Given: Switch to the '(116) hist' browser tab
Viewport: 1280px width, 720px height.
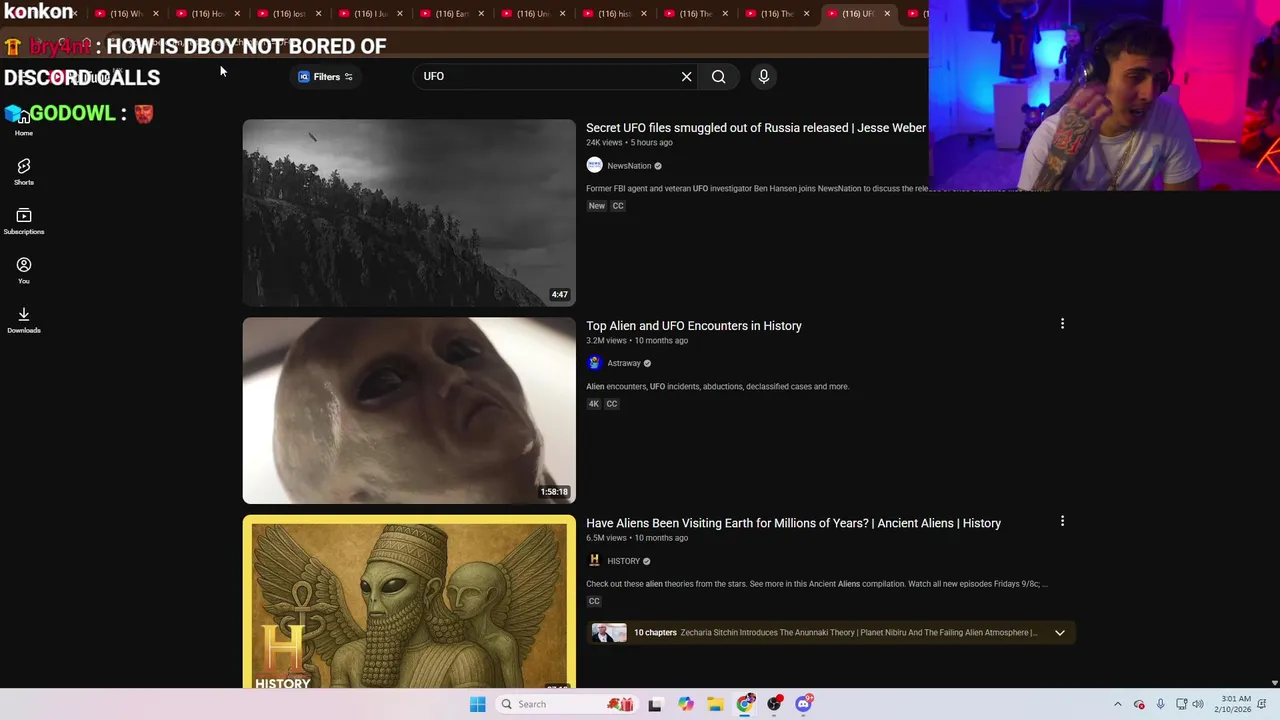Looking at the screenshot, I should 615,14.
